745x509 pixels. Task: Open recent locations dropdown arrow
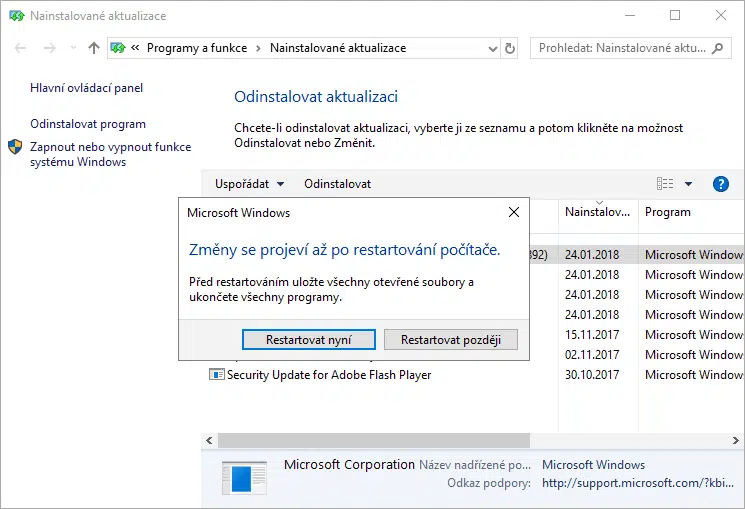tap(73, 48)
